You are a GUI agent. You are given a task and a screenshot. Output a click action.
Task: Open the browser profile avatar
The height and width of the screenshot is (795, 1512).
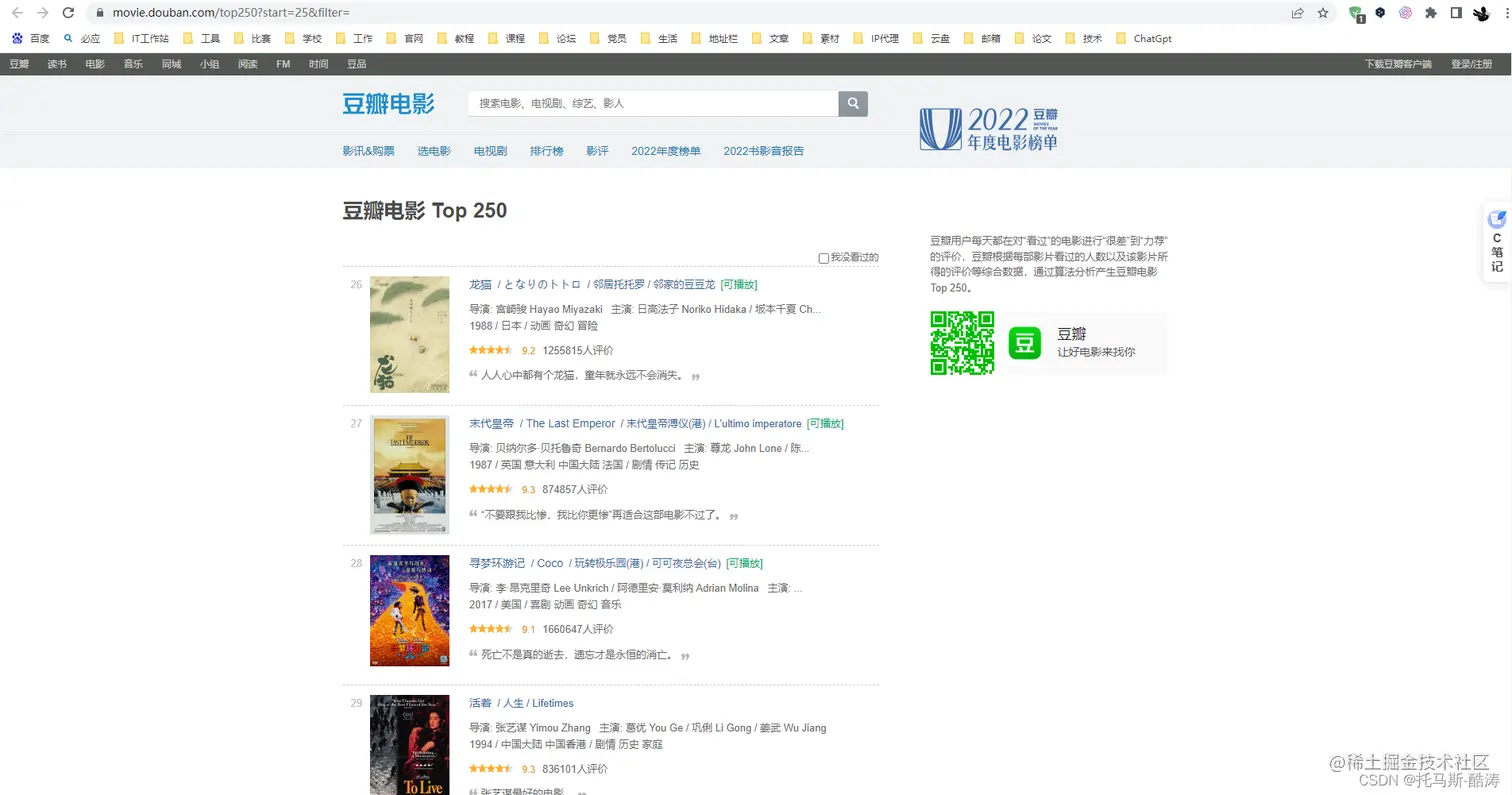(1482, 13)
